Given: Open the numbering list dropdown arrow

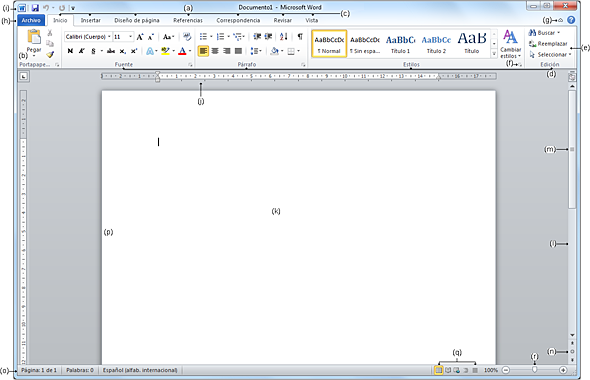Looking at the screenshot, I should point(228,37).
